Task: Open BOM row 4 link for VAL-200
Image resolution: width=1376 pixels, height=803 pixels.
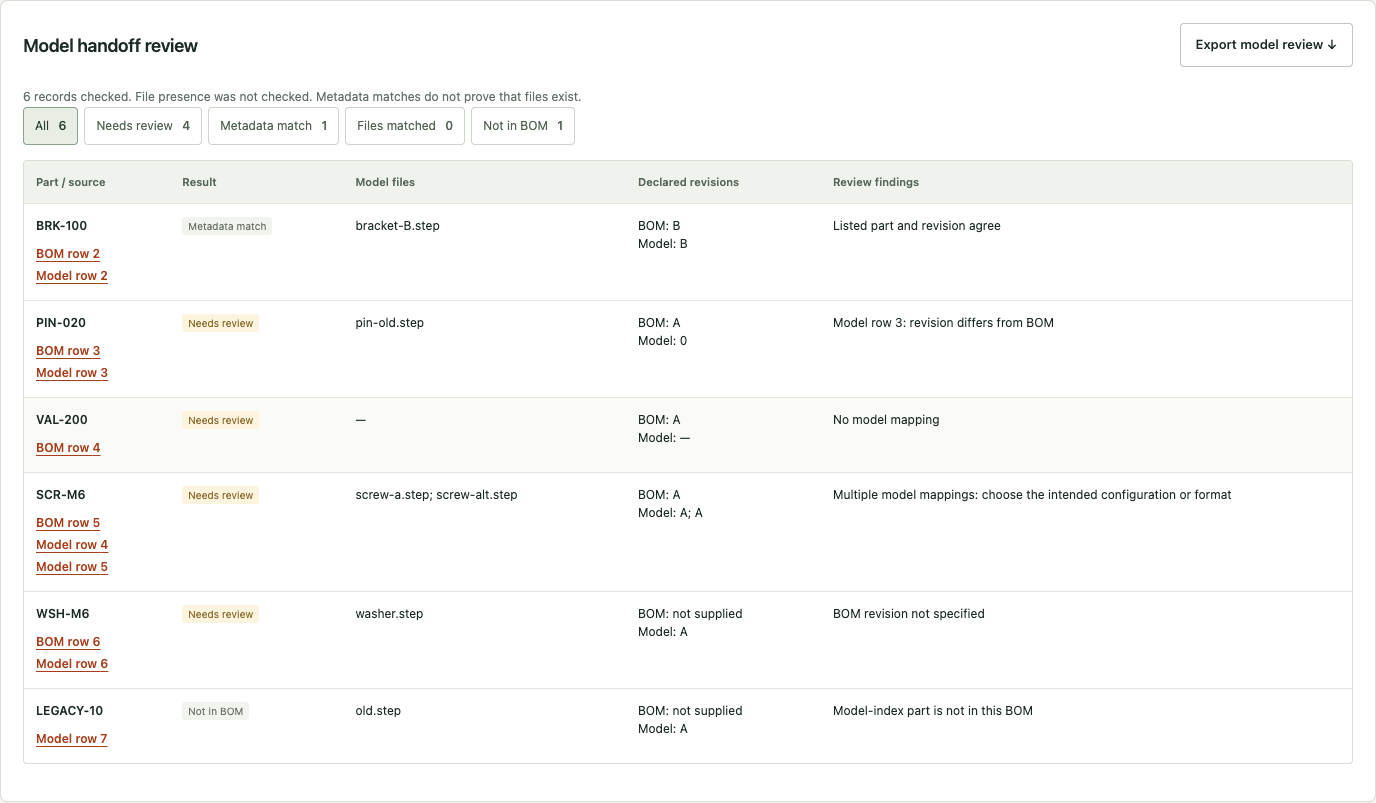Action: [x=68, y=448]
